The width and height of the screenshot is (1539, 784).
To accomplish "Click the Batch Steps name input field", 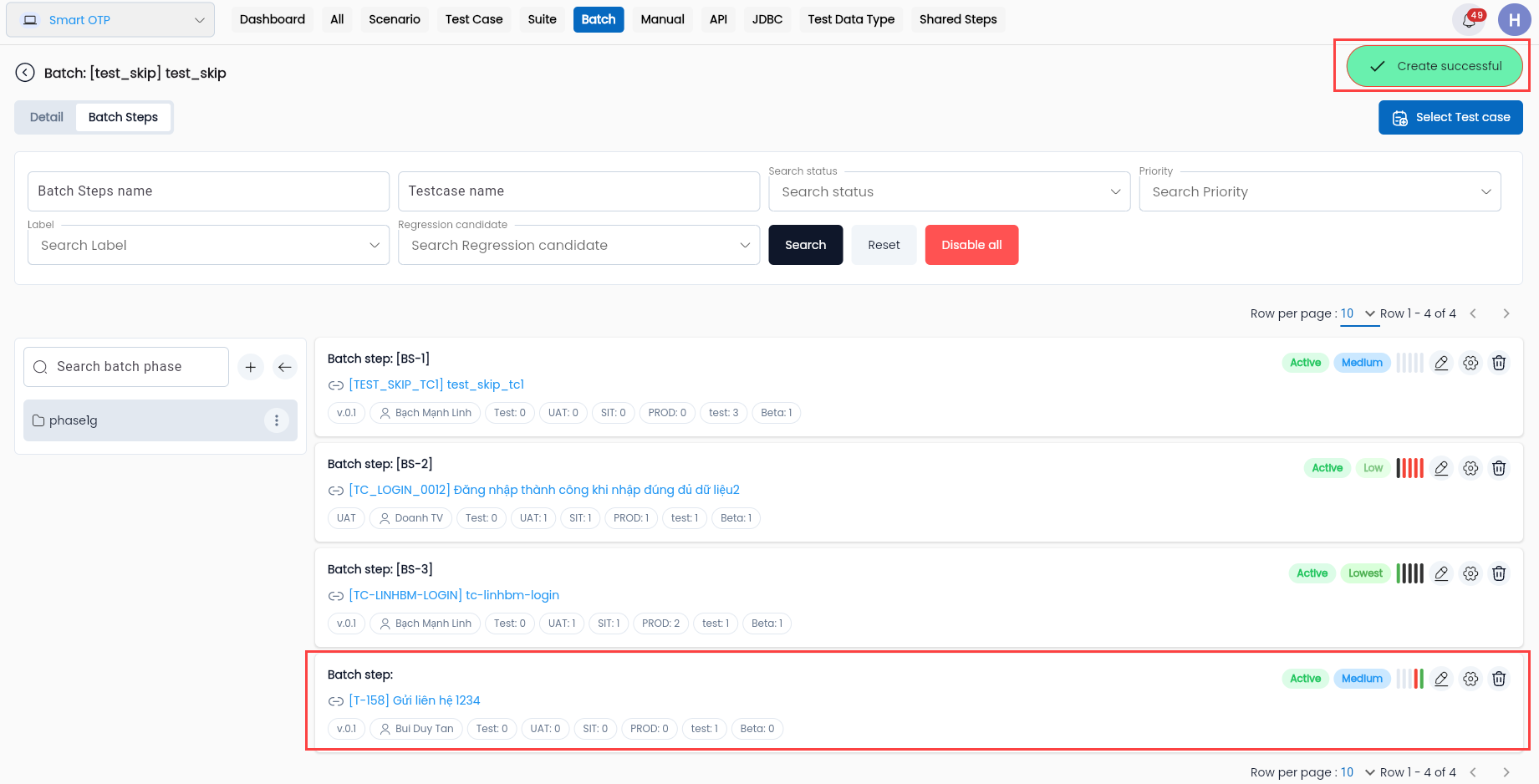I will point(208,191).
